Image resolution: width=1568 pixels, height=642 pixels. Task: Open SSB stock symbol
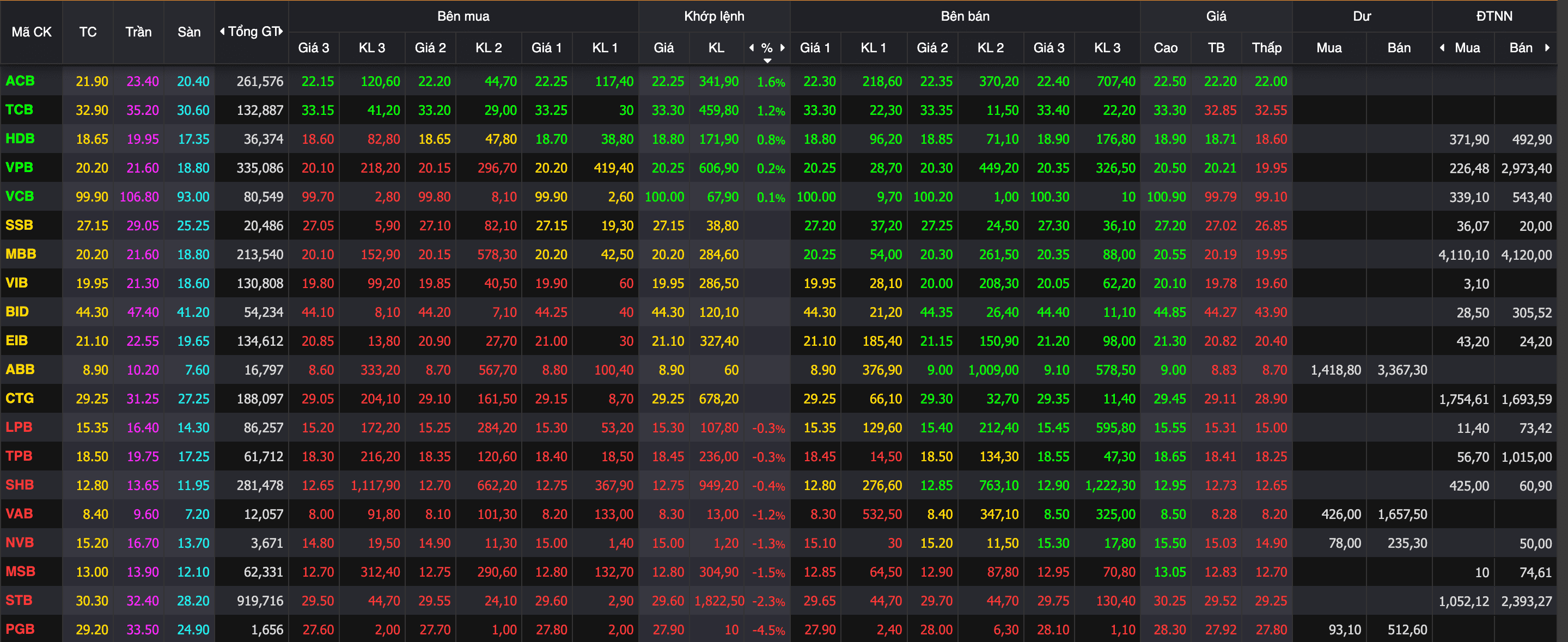coord(20,225)
